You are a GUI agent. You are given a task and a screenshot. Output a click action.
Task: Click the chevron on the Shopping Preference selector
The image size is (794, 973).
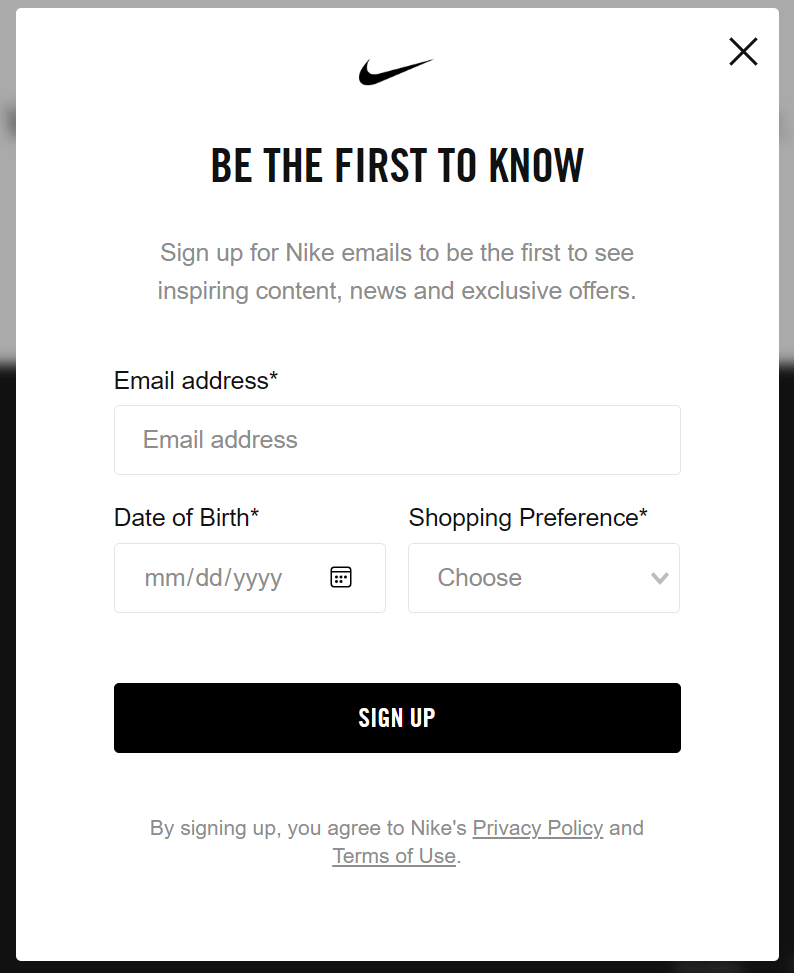pyautogui.click(x=659, y=577)
